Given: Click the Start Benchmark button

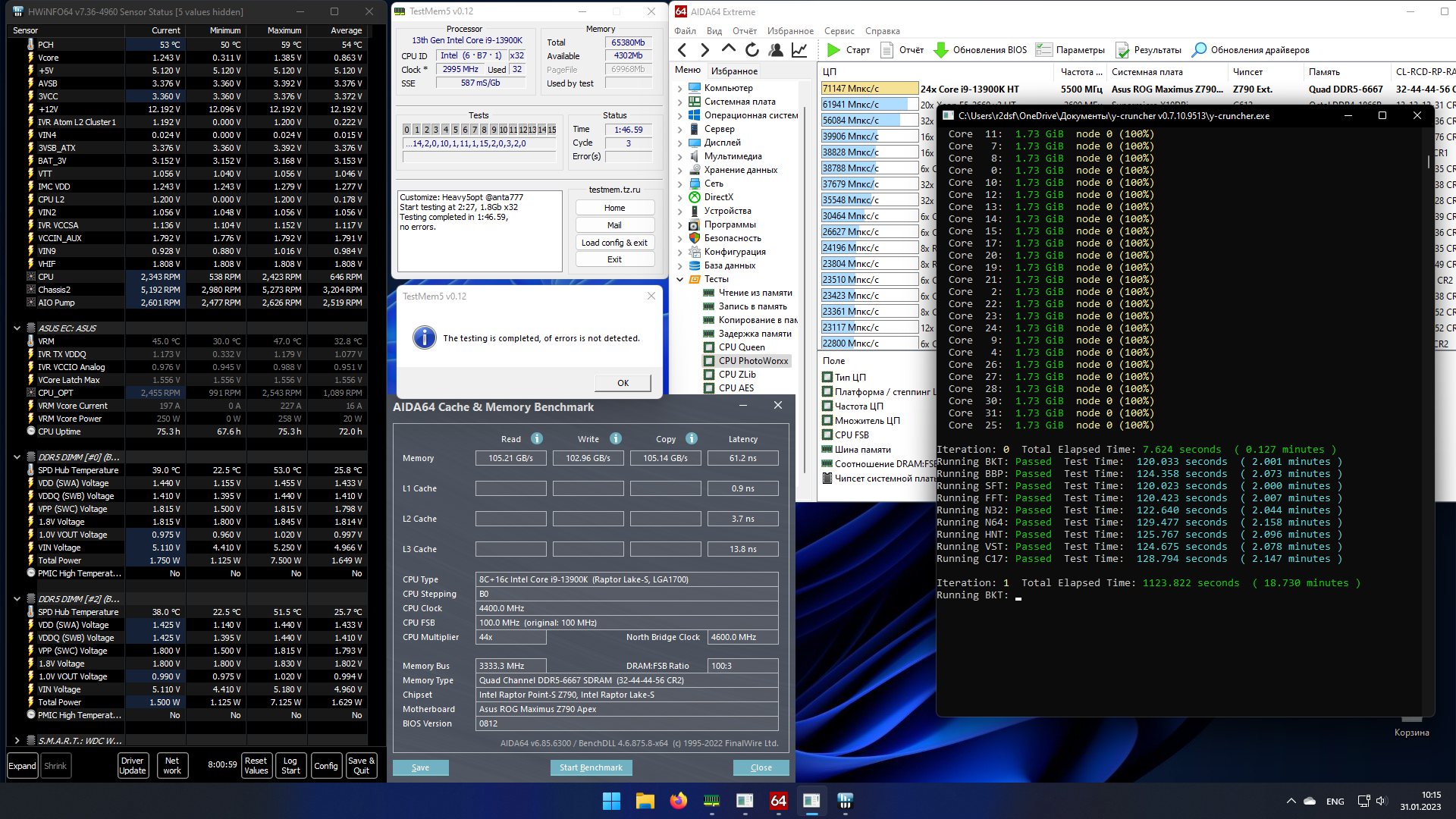Looking at the screenshot, I should coord(591,767).
